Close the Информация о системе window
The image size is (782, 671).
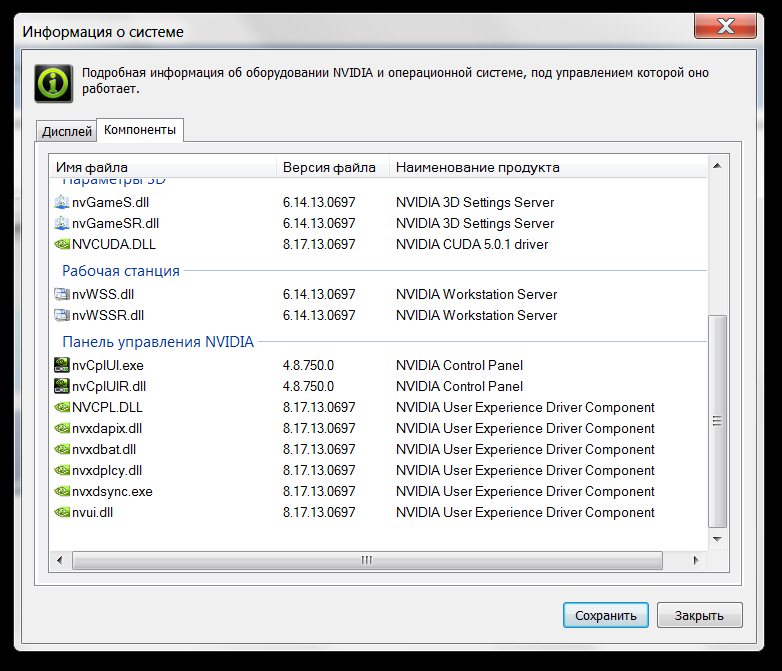tap(726, 25)
